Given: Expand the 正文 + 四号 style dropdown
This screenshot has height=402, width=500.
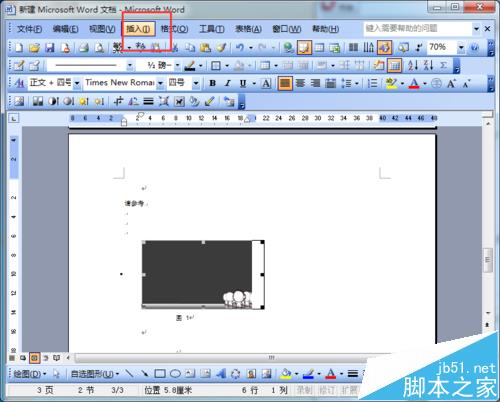Looking at the screenshot, I should pos(77,83).
